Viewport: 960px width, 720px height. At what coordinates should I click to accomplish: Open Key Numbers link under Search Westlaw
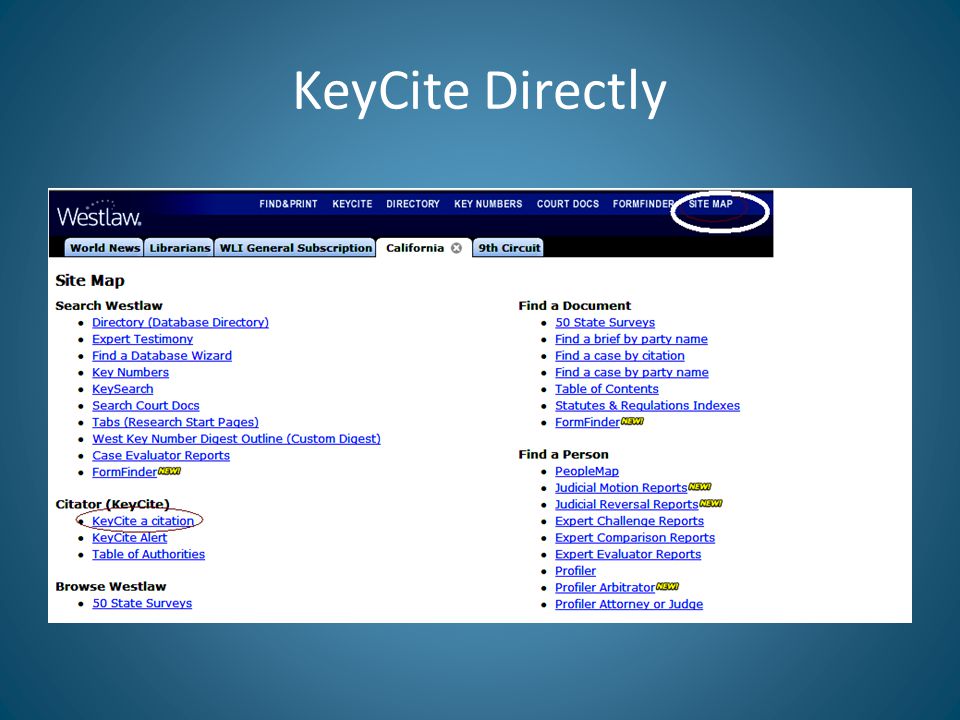click(x=130, y=372)
